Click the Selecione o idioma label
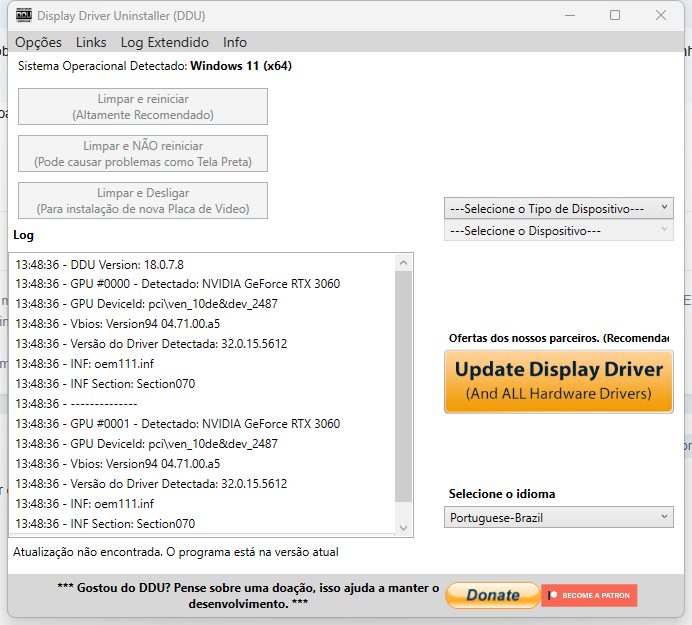 (502, 494)
